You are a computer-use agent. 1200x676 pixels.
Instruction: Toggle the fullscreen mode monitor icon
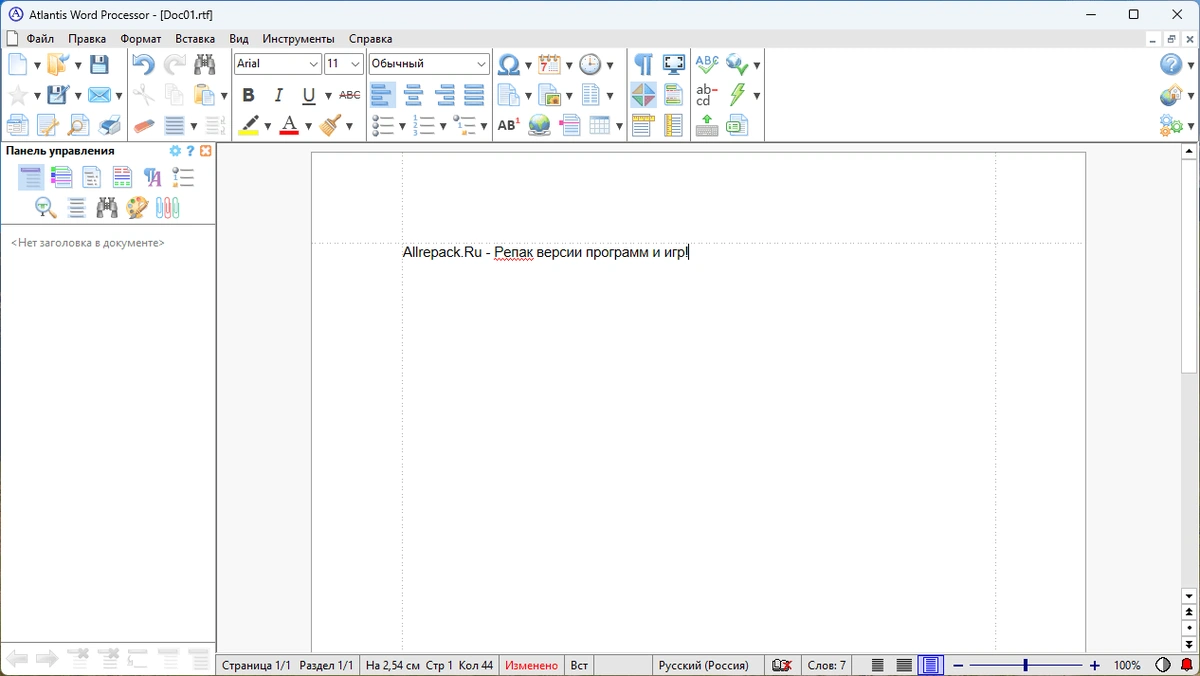(x=675, y=64)
